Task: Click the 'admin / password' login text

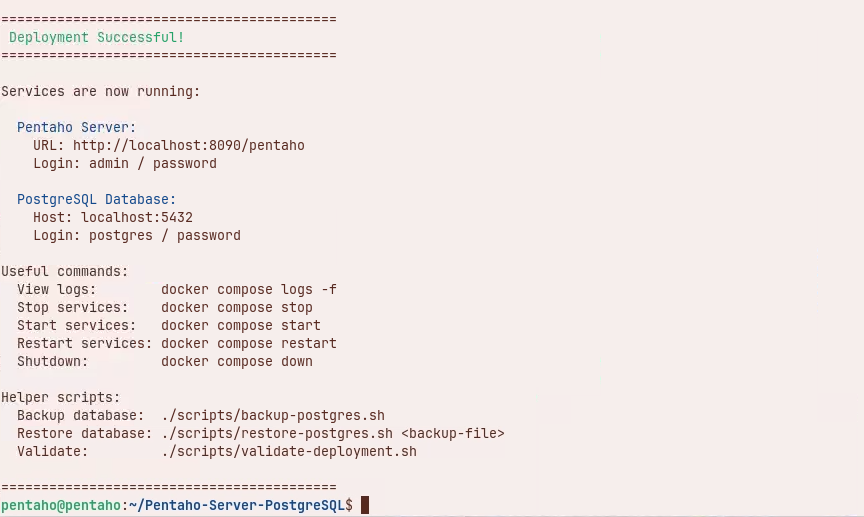Action: coord(152,164)
